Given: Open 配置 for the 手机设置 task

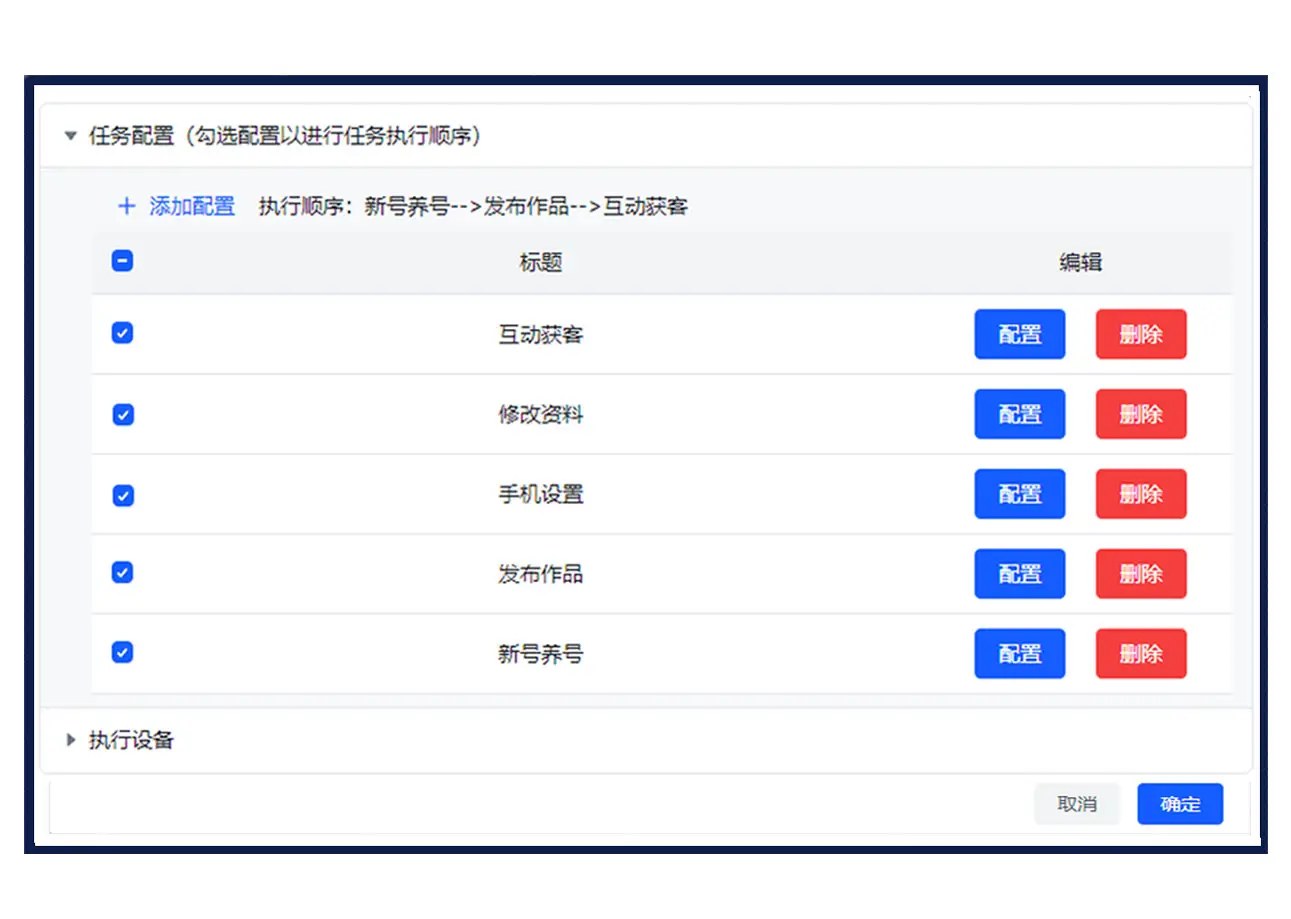Looking at the screenshot, I should click(x=1019, y=494).
